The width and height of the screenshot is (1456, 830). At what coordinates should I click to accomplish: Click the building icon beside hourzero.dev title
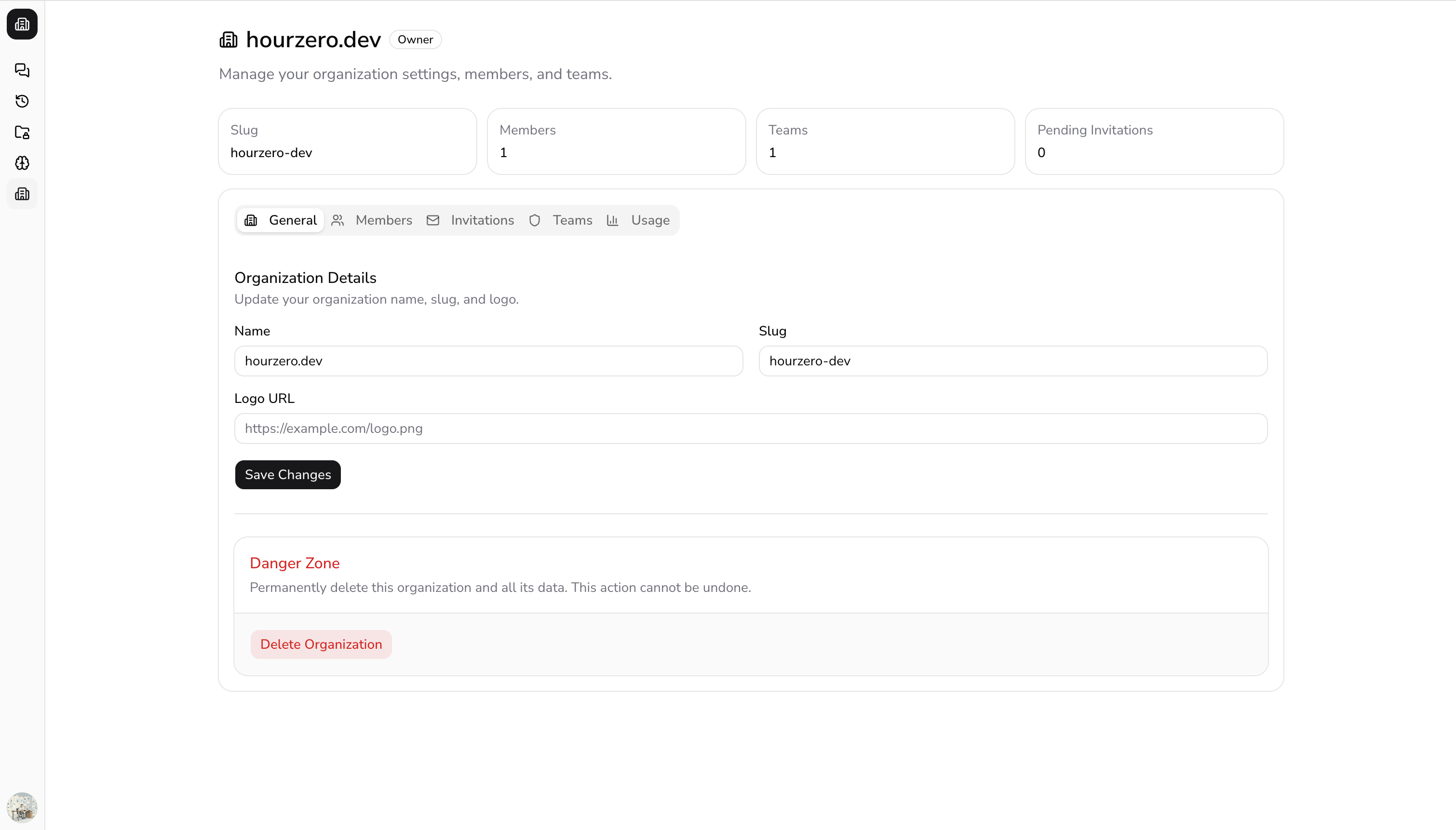[x=229, y=40]
